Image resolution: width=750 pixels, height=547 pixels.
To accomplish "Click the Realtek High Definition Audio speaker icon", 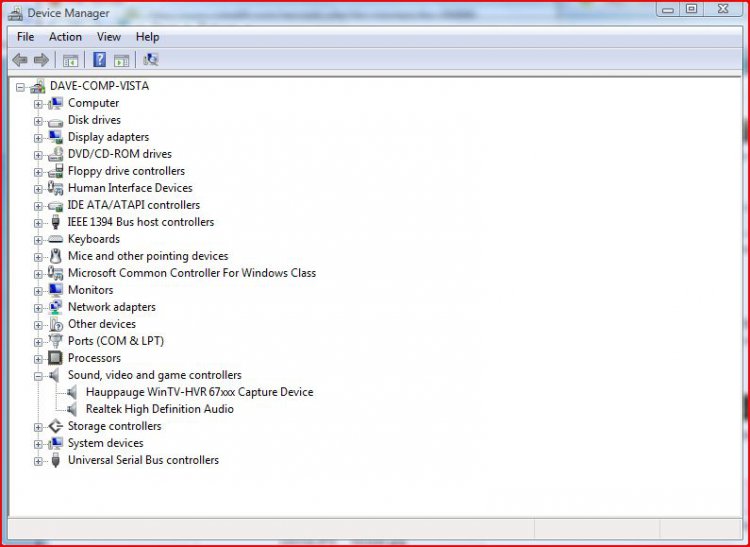I will coord(73,409).
